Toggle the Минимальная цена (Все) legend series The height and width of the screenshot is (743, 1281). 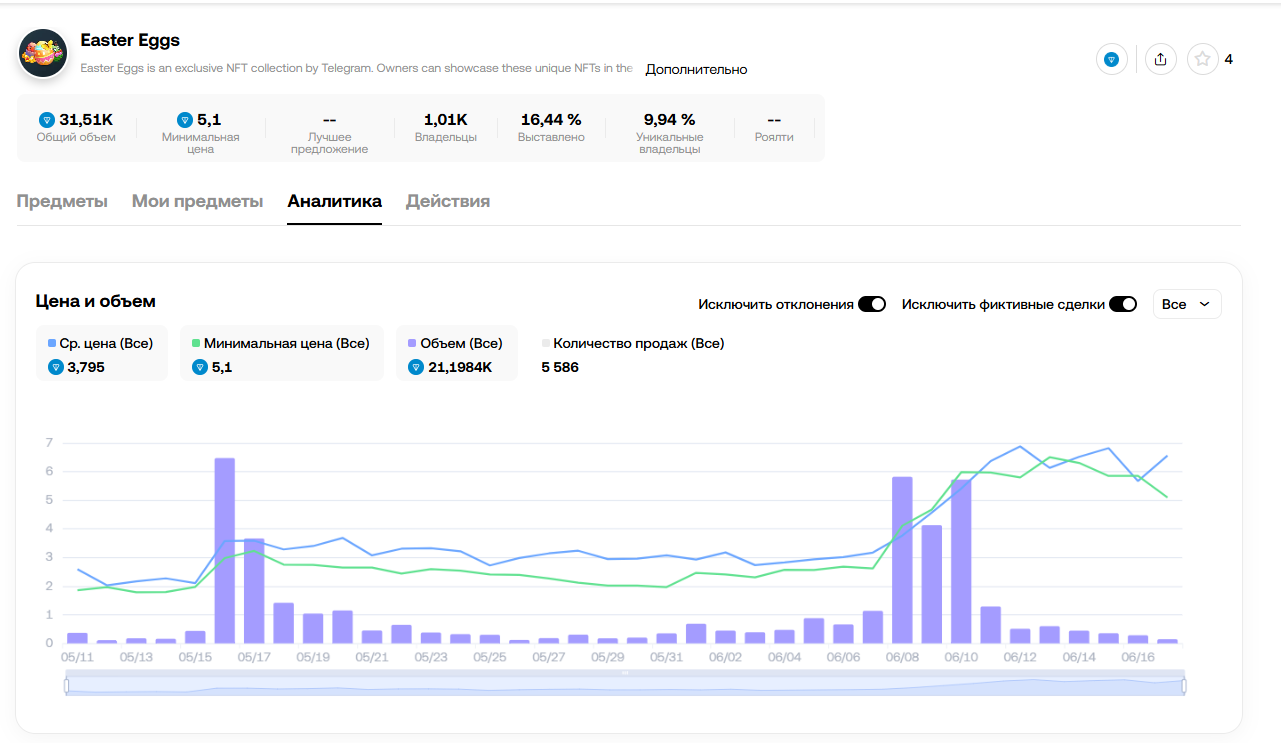(x=282, y=354)
